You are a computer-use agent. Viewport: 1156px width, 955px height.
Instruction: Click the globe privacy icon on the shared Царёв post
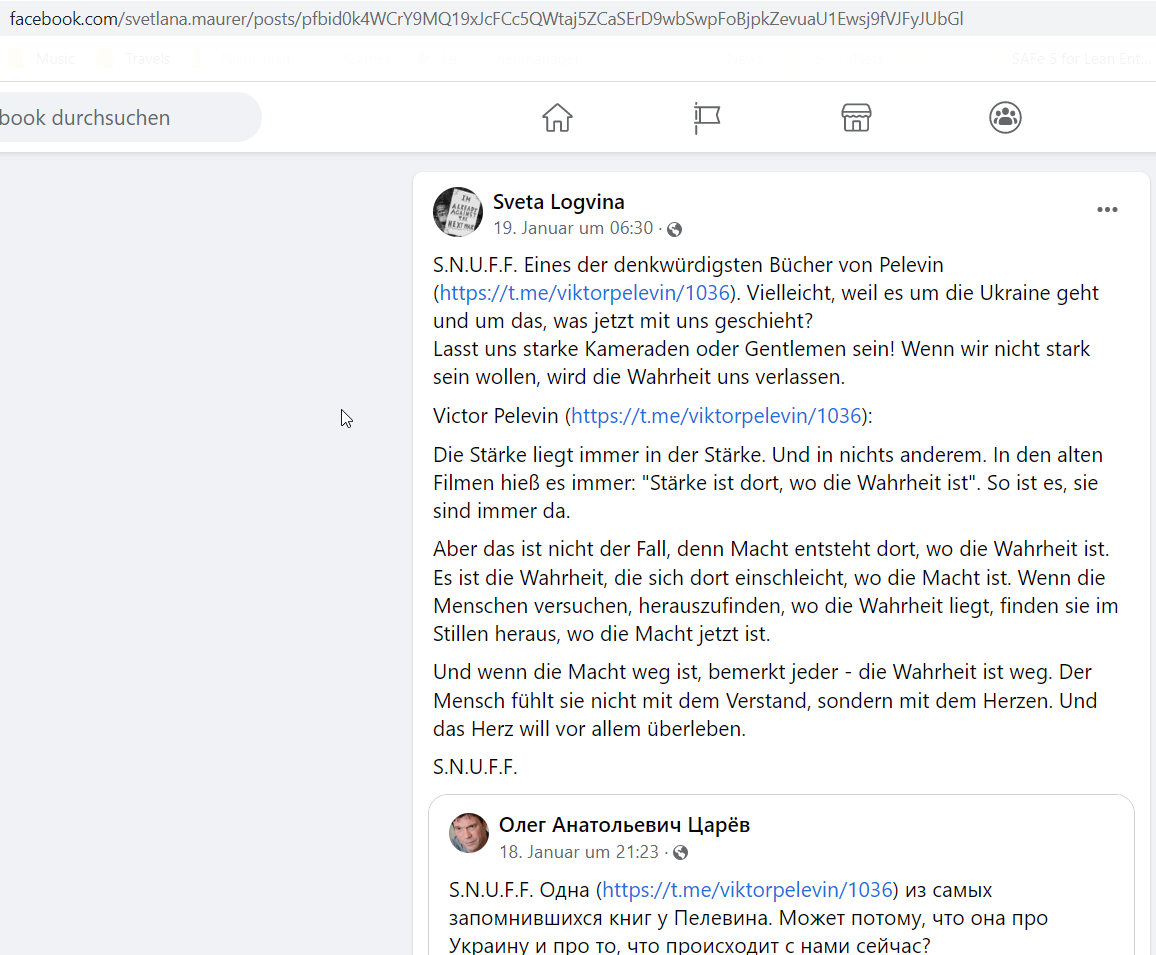coord(680,853)
